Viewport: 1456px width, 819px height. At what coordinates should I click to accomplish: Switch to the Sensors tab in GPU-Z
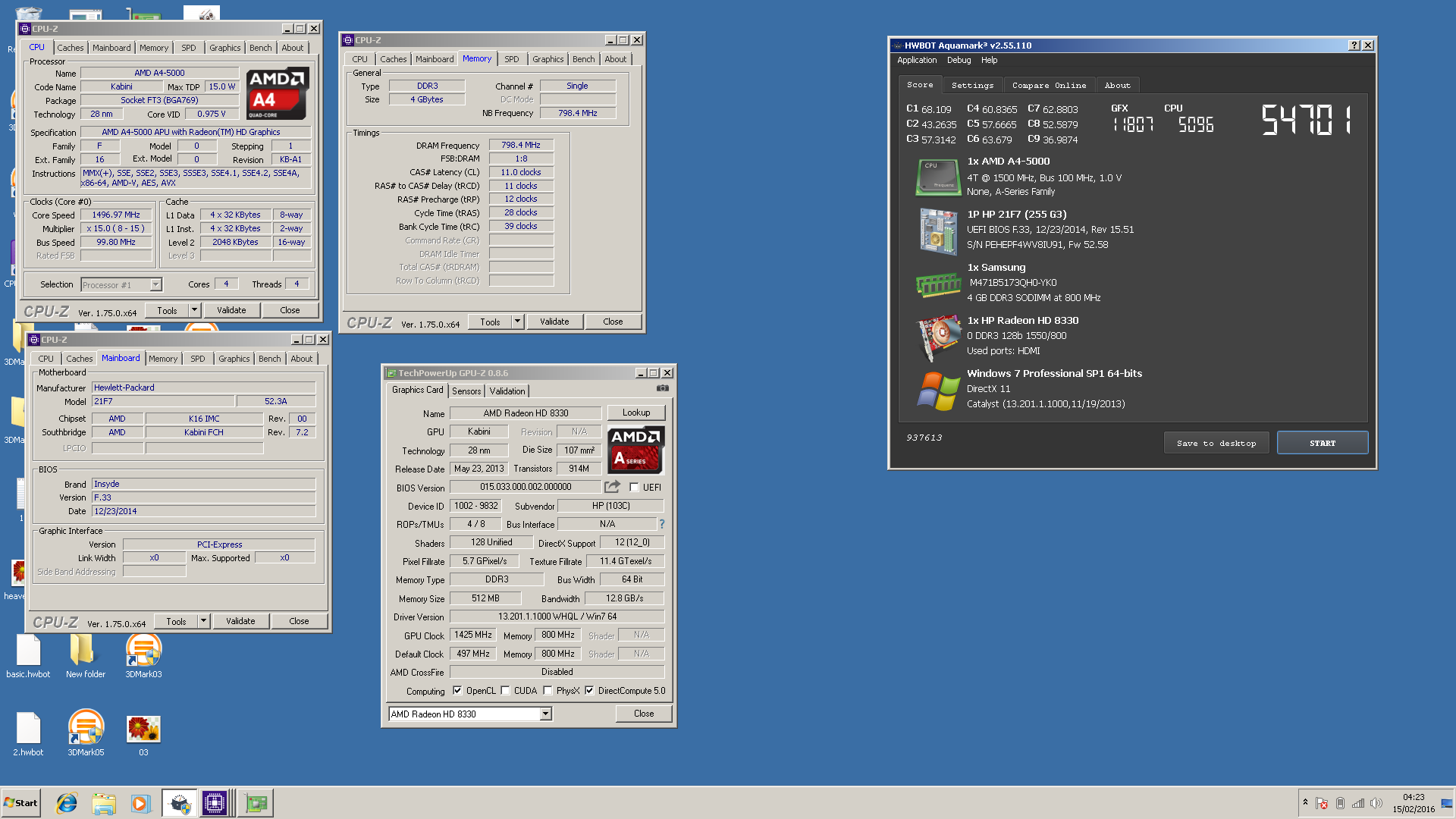(x=466, y=391)
